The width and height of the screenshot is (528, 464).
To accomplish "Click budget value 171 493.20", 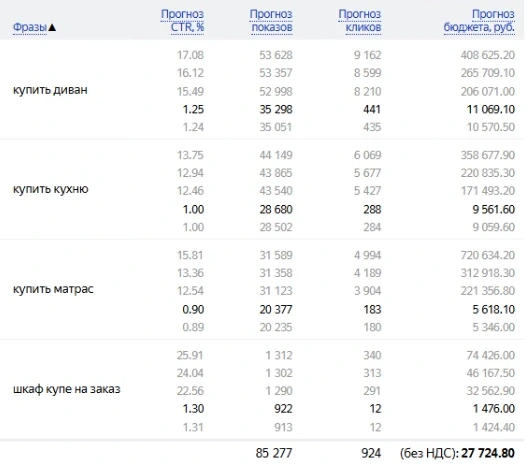I will [488, 191].
